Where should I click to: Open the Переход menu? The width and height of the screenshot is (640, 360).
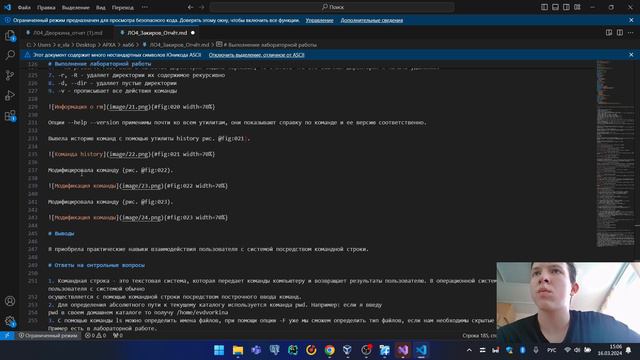(122, 7)
